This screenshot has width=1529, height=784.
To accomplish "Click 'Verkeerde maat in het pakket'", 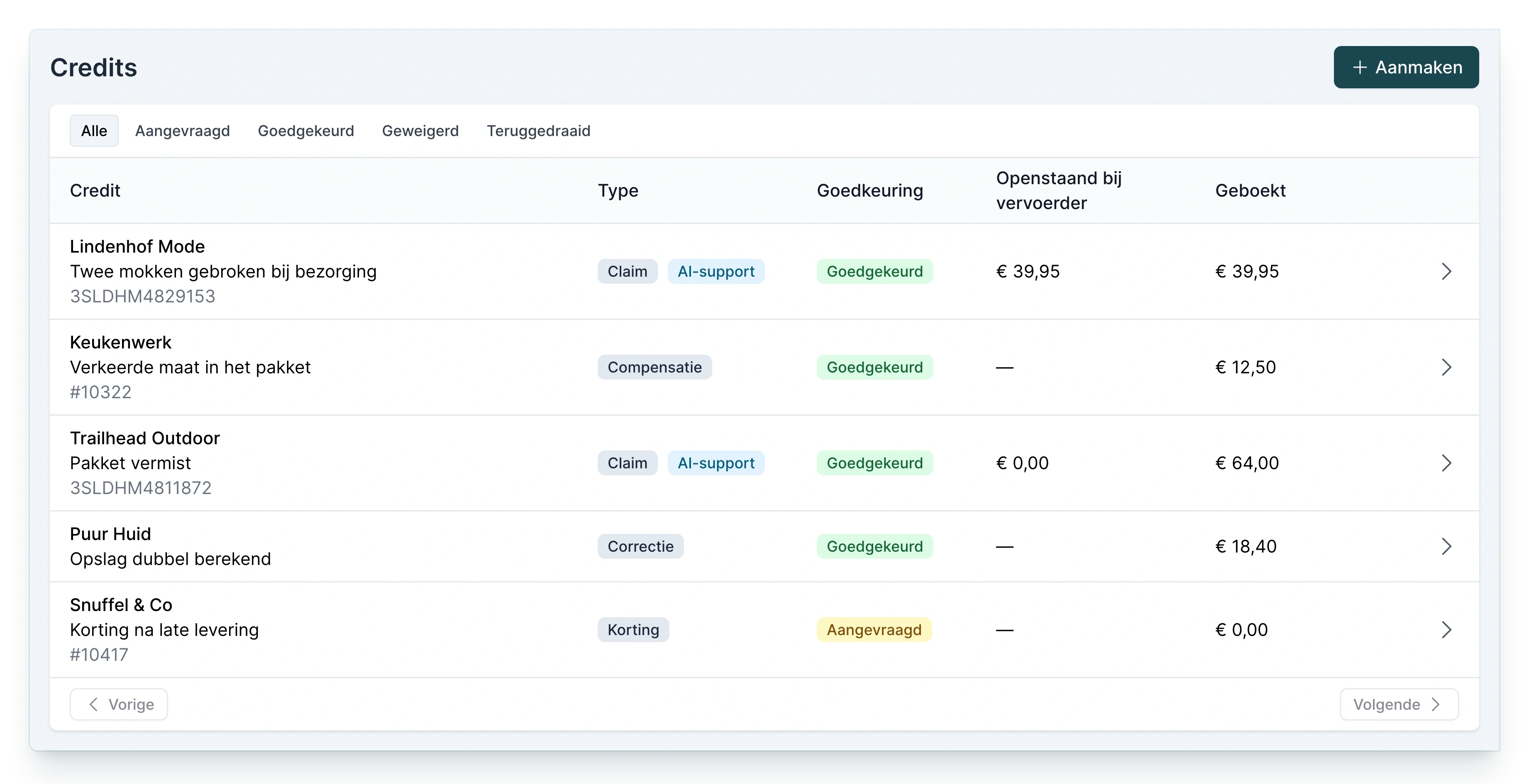I will (x=190, y=367).
